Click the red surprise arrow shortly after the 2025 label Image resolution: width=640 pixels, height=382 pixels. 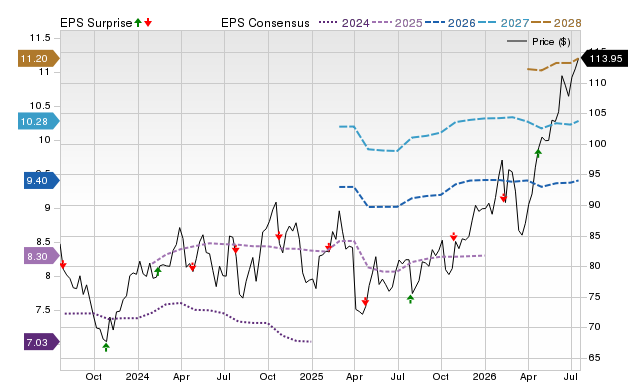[x=329, y=247]
